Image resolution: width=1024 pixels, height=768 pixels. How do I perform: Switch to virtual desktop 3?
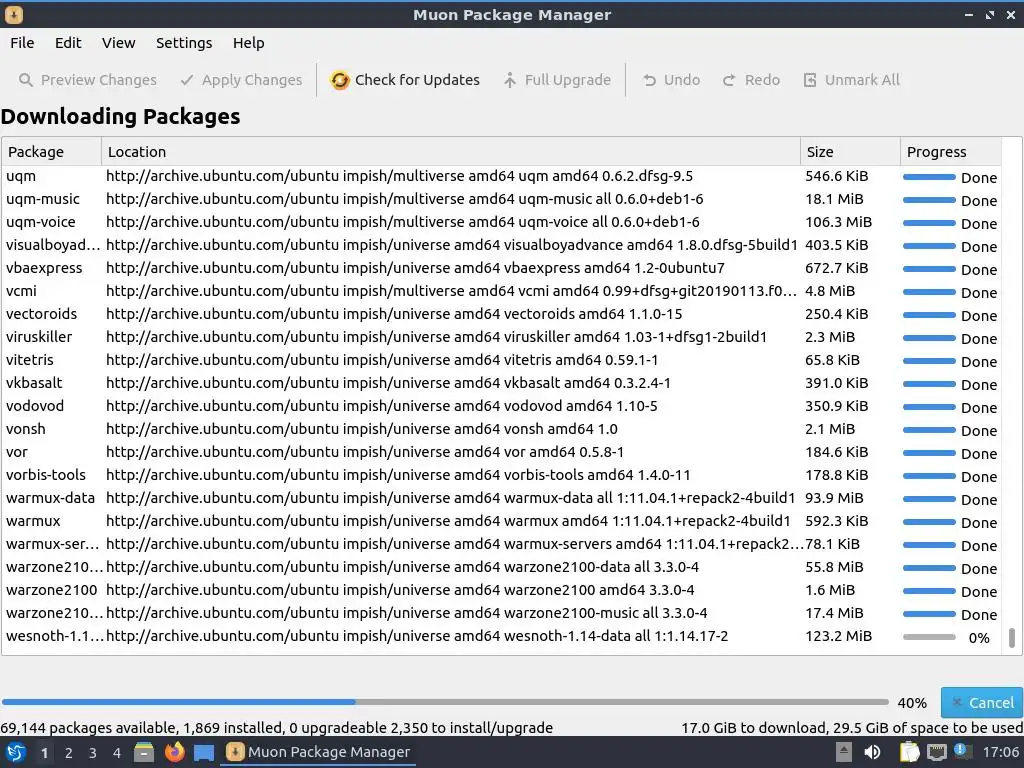[93, 753]
